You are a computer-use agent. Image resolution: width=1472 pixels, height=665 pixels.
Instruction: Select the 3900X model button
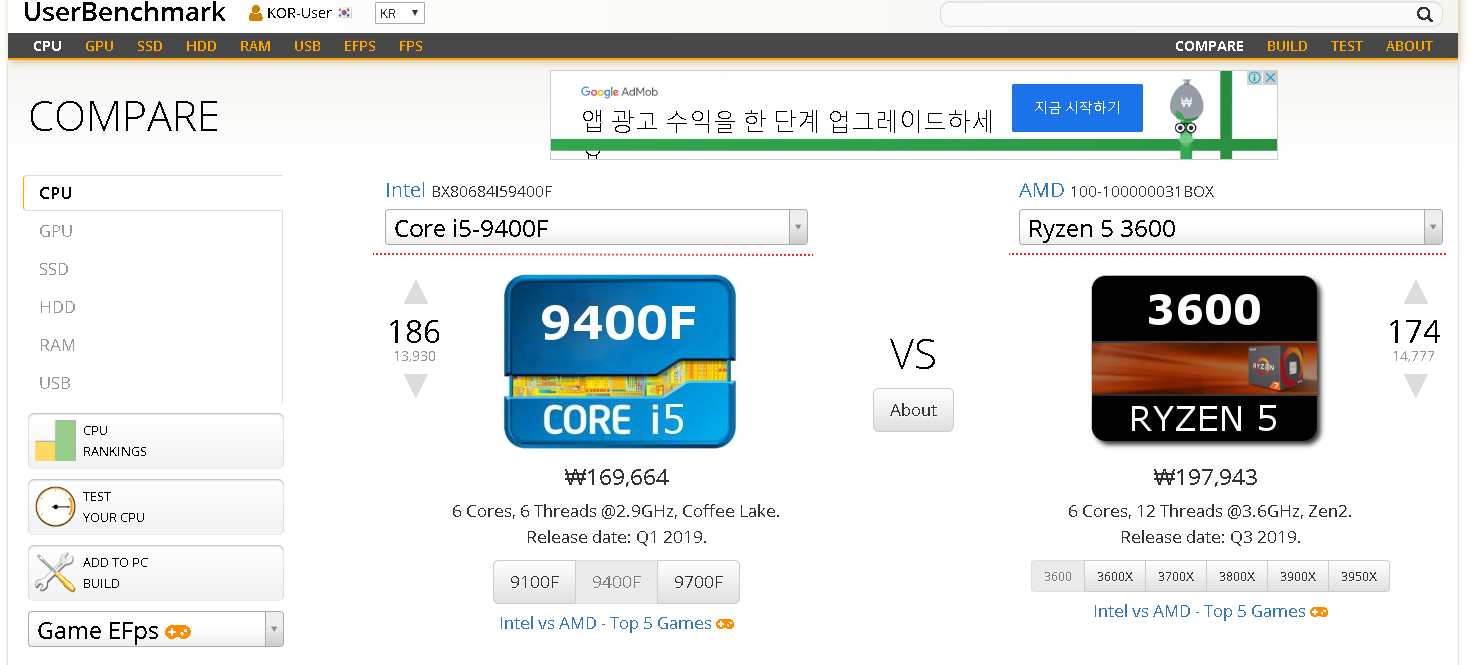1298,576
